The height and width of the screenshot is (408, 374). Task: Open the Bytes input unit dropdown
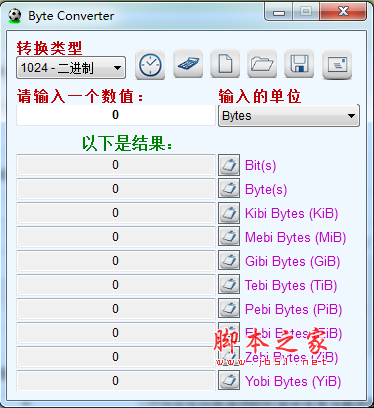point(289,116)
